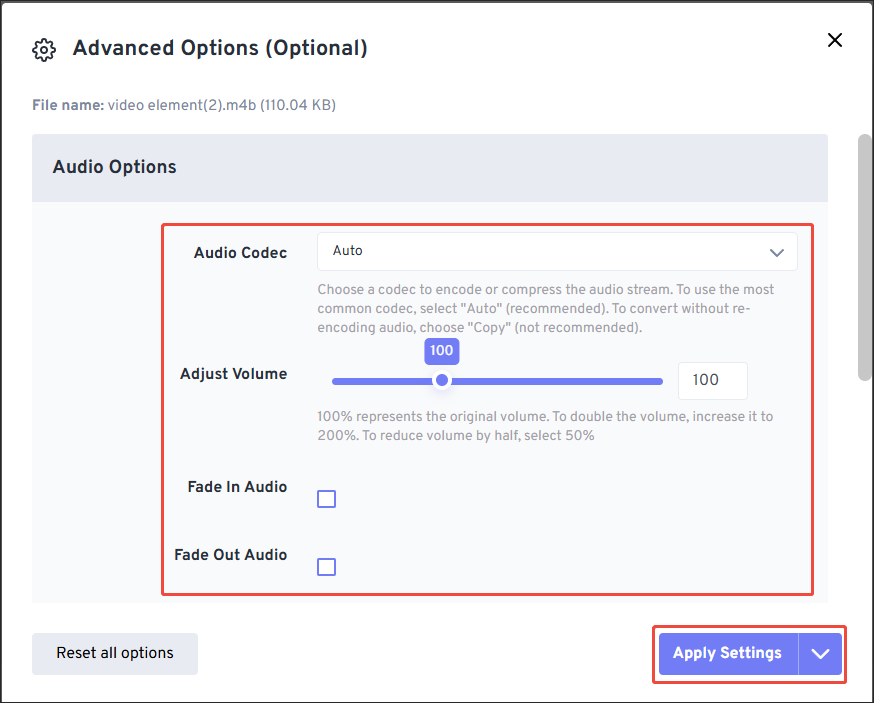Click the vertical scrollbar on the right
Image resolution: width=874 pixels, height=703 pixels.
pos(863,260)
